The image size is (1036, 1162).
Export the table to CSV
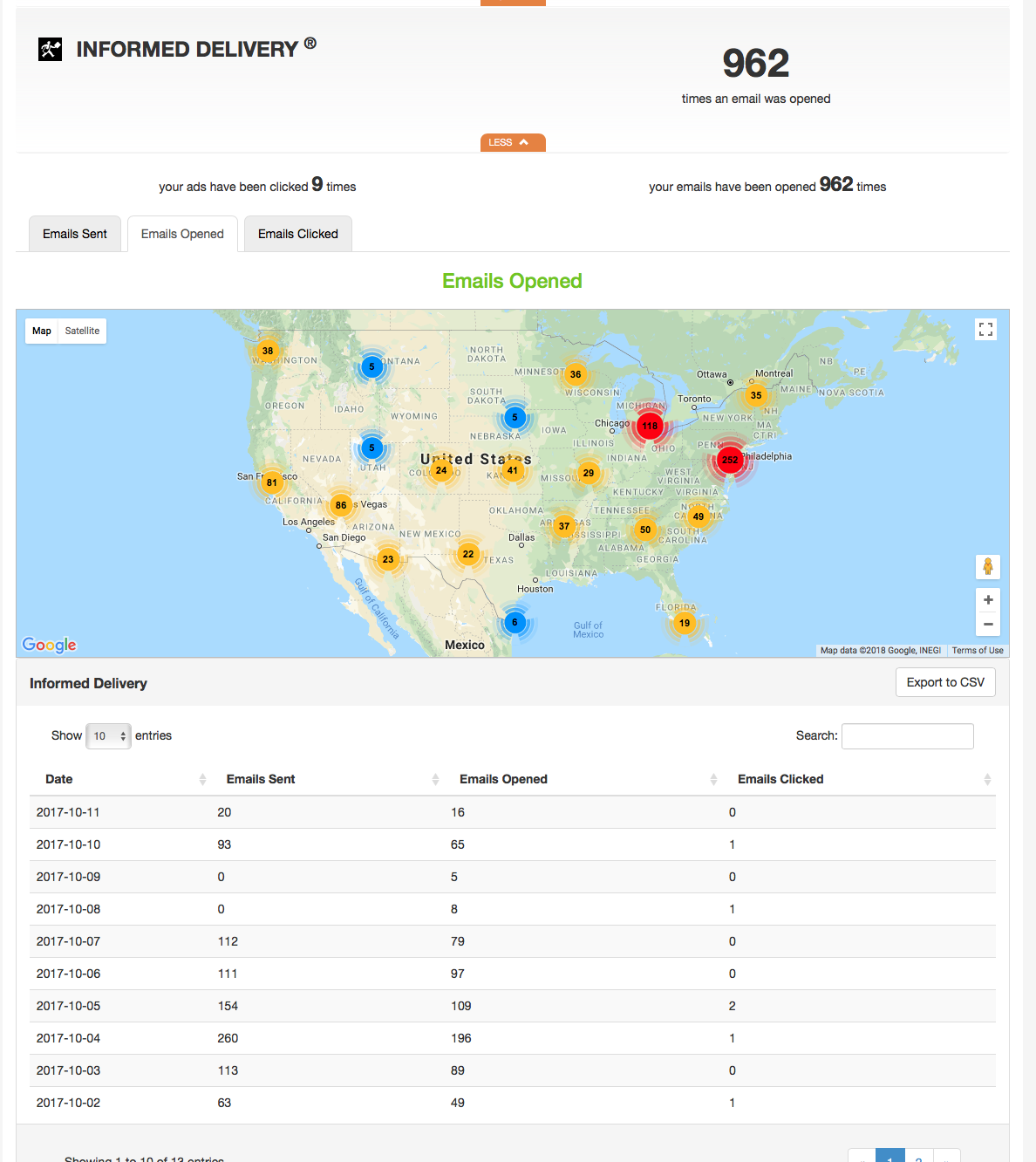click(x=945, y=682)
